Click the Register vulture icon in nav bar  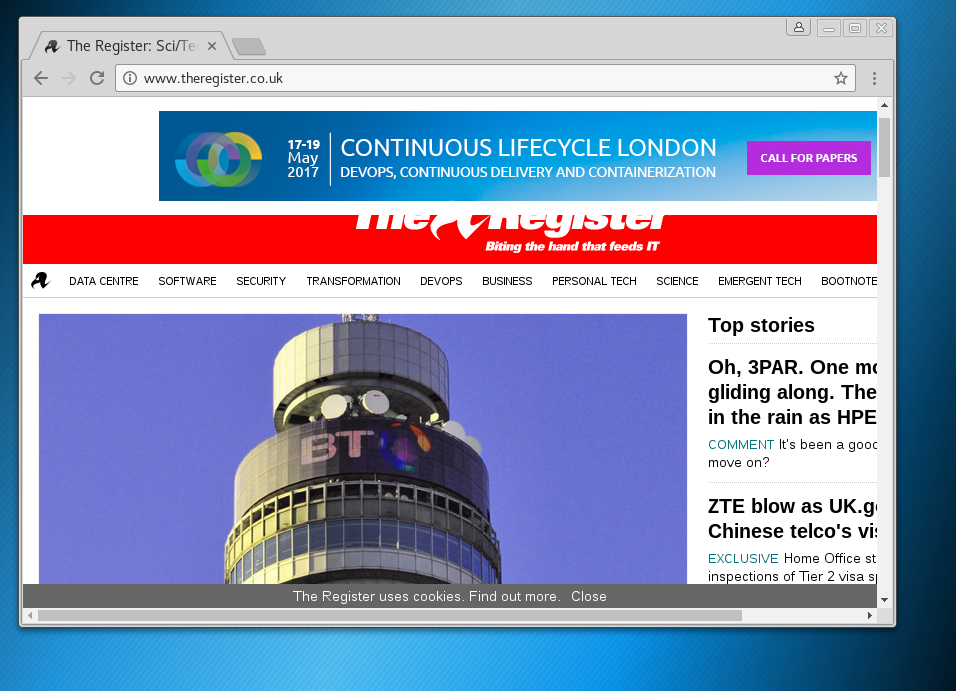[40, 281]
